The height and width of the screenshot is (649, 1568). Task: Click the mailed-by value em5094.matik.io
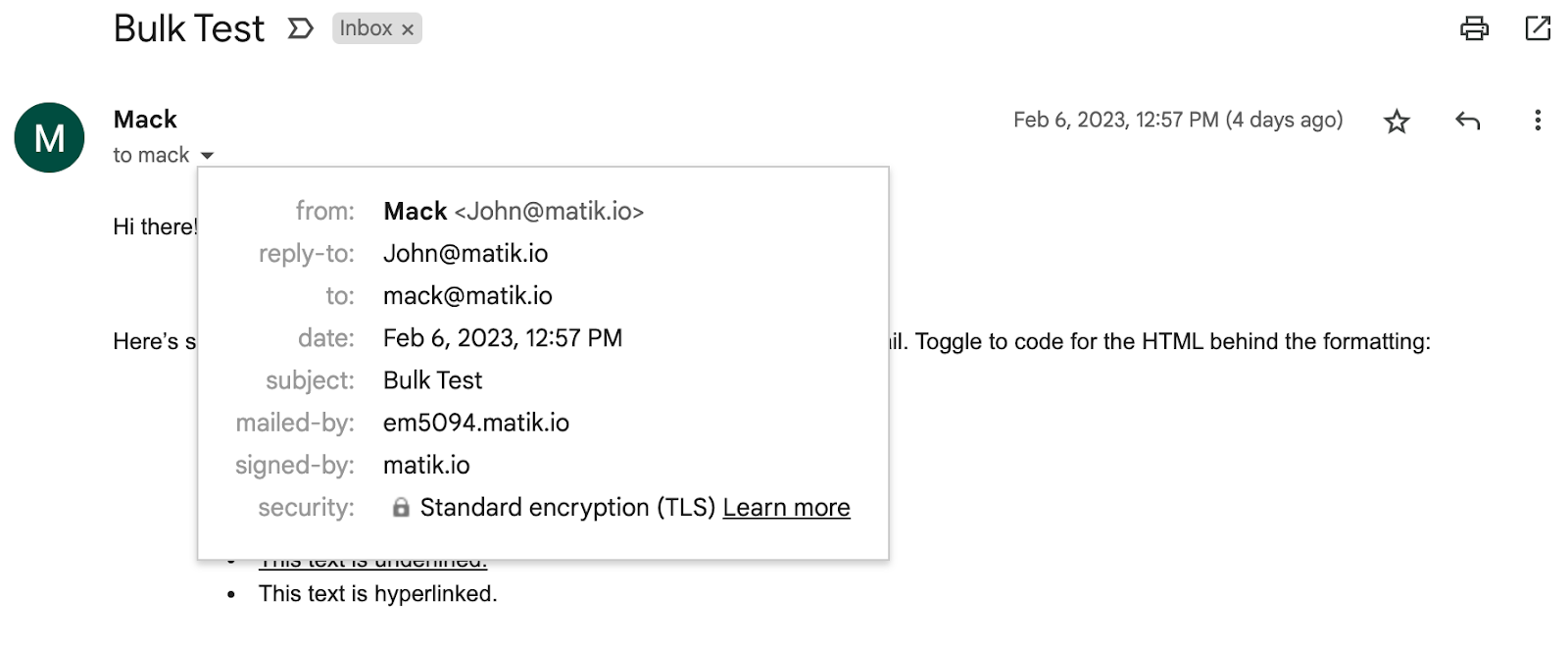pyautogui.click(x=476, y=424)
